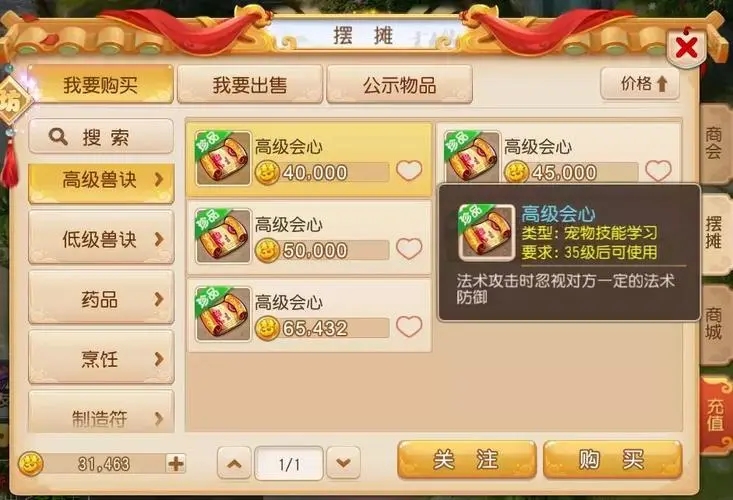733x500 pixels.
Task: Open the 公示物品 tab
Action: [x=399, y=85]
